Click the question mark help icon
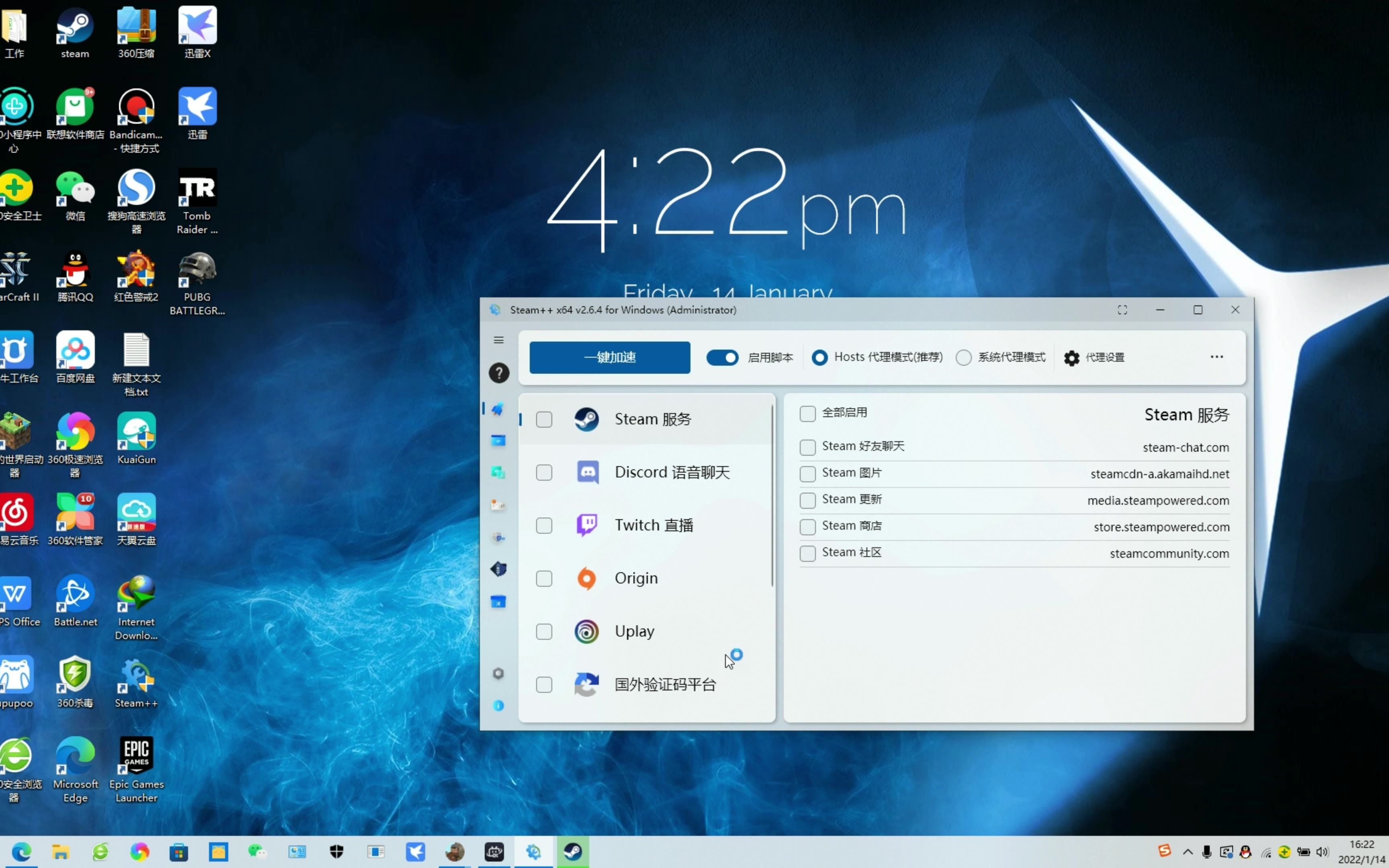Screen dimensions: 1389x868 pos(498,373)
